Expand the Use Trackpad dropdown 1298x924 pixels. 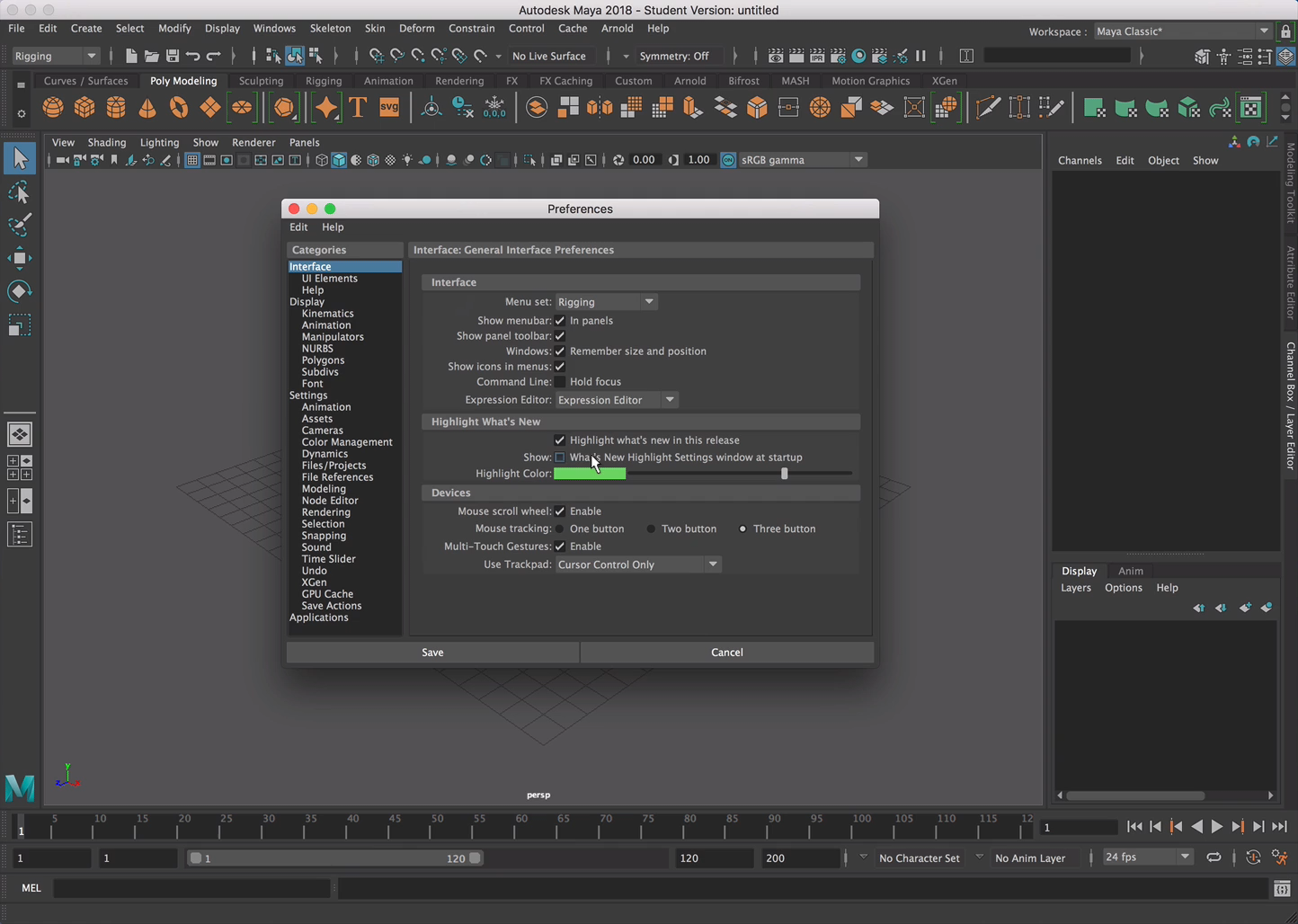click(x=637, y=564)
